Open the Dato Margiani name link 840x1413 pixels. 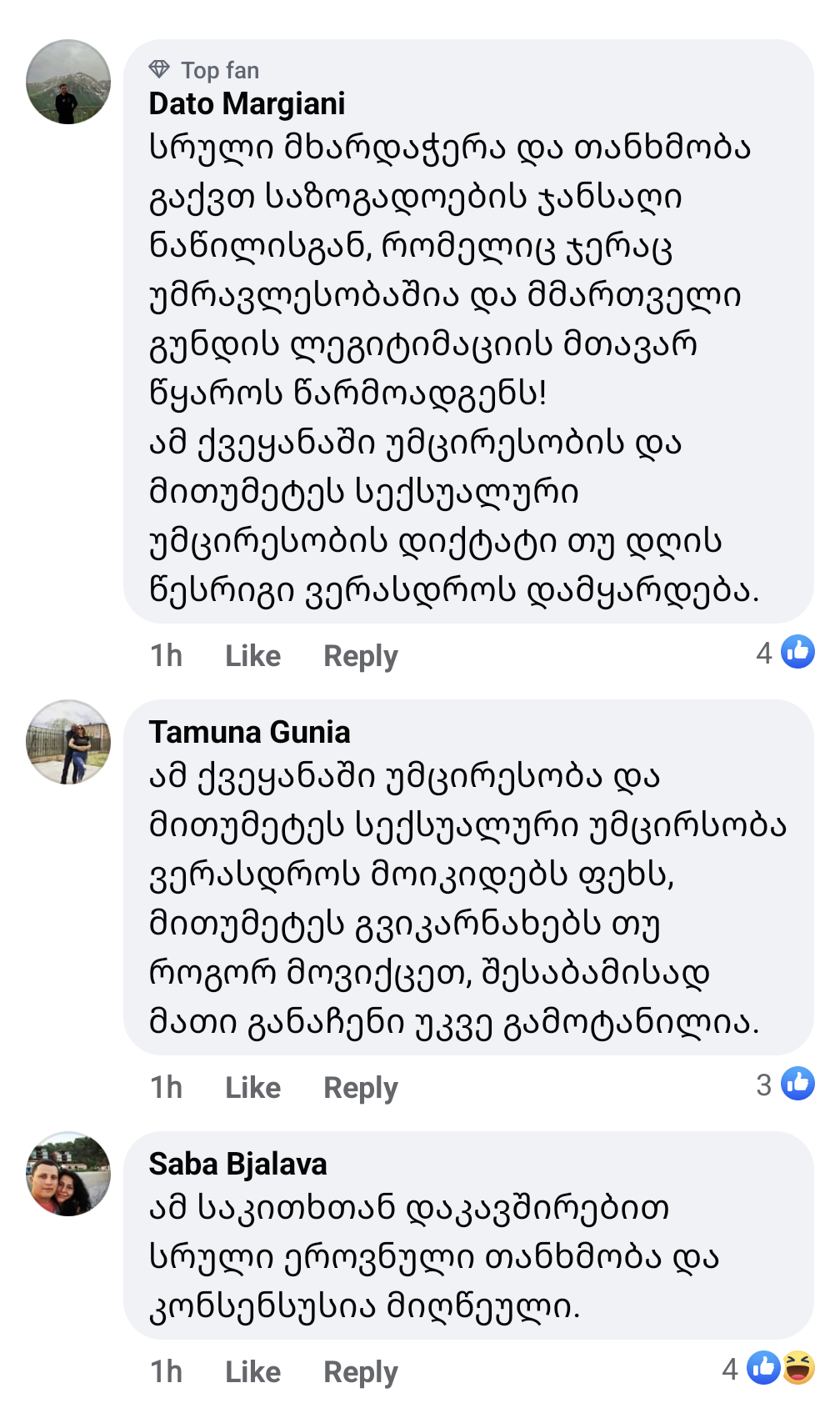pyautogui.click(x=247, y=104)
